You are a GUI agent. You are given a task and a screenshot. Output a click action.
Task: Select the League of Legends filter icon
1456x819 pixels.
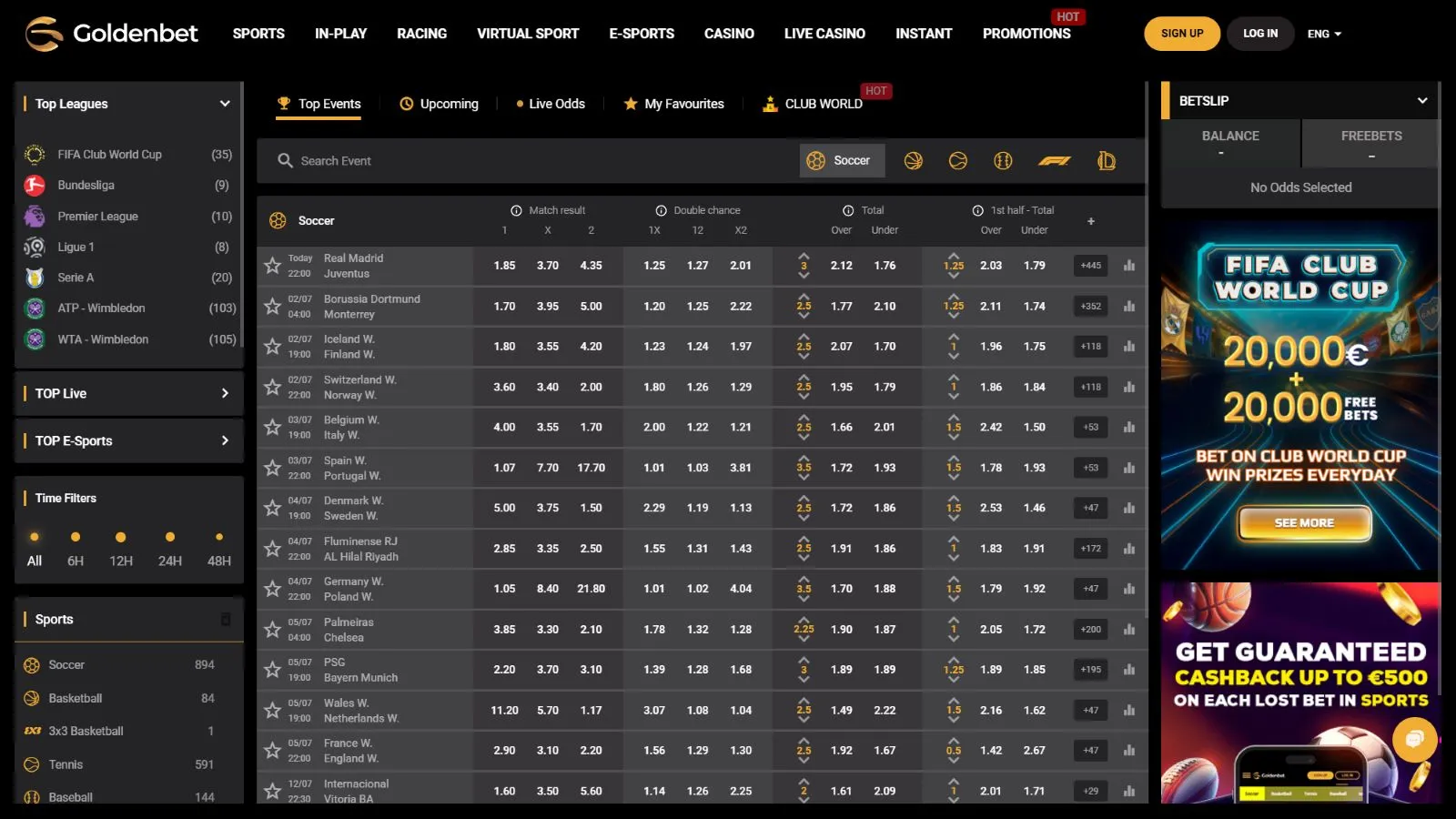pos(1107,161)
